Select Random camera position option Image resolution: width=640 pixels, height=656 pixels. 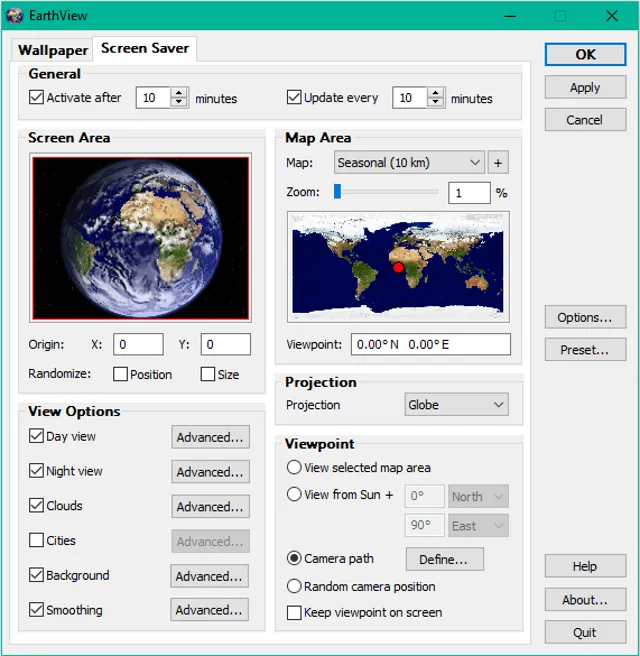pyautogui.click(x=294, y=586)
